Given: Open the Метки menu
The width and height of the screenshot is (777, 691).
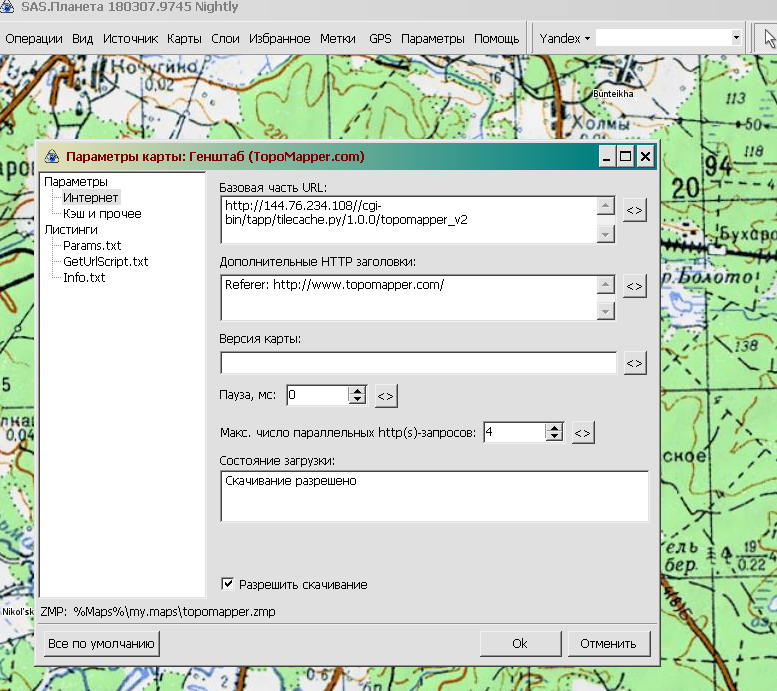Looking at the screenshot, I should click(x=337, y=38).
